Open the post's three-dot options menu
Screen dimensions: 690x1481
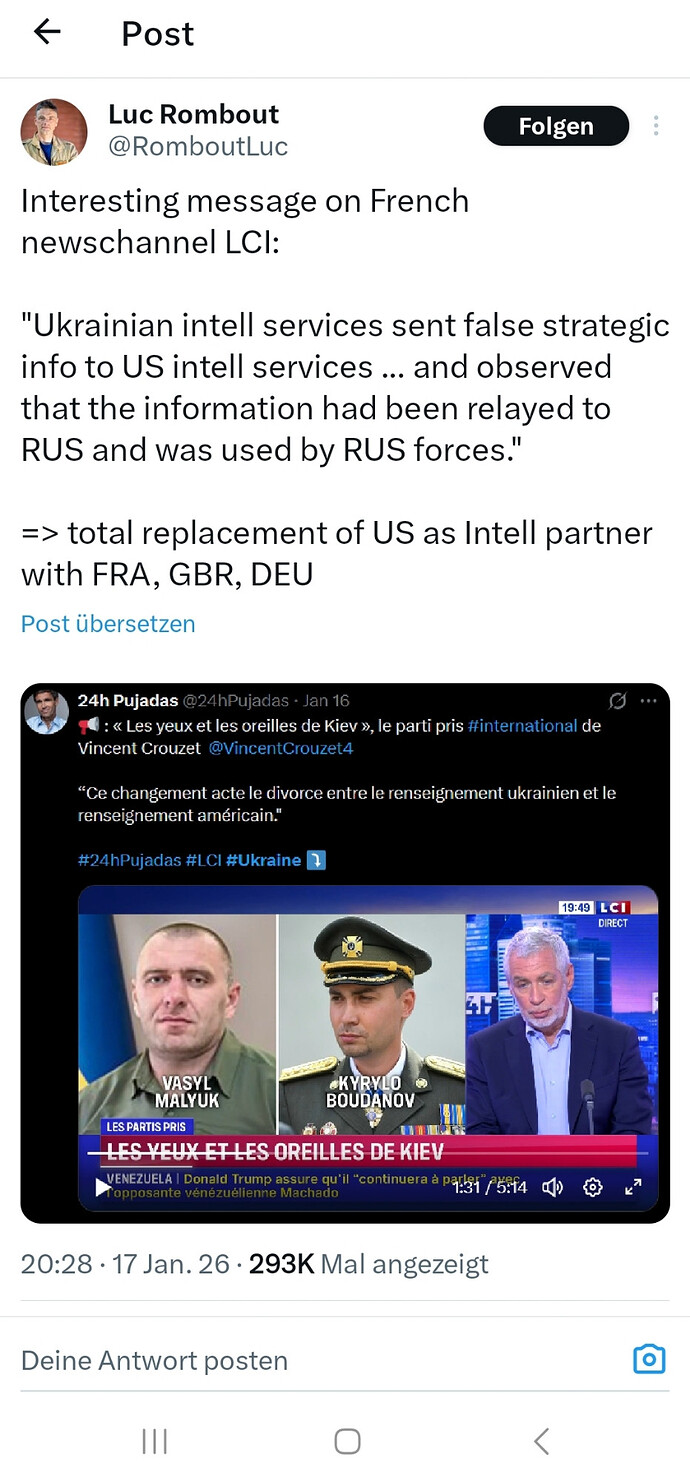(656, 126)
